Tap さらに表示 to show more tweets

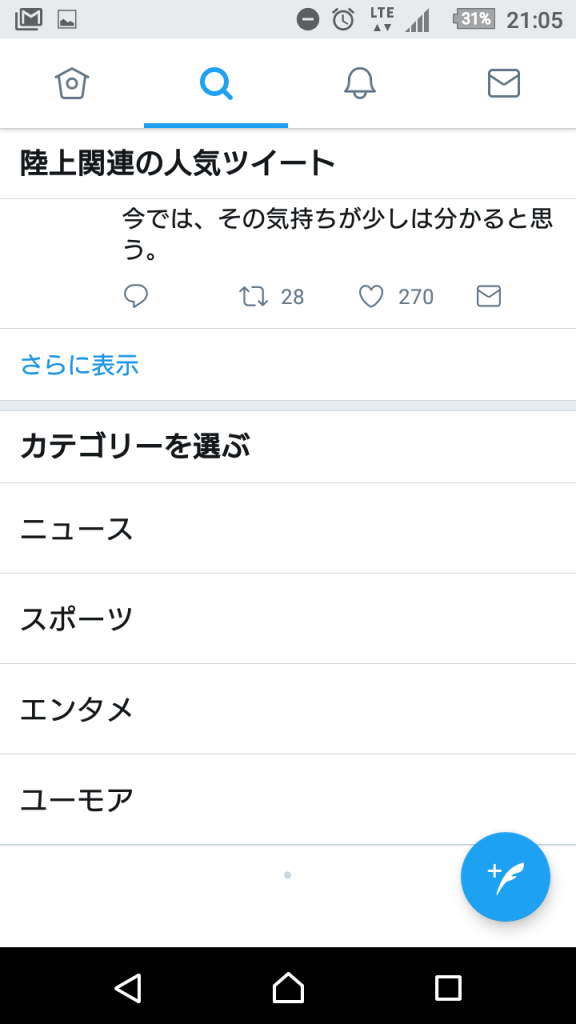pyautogui.click(x=78, y=366)
